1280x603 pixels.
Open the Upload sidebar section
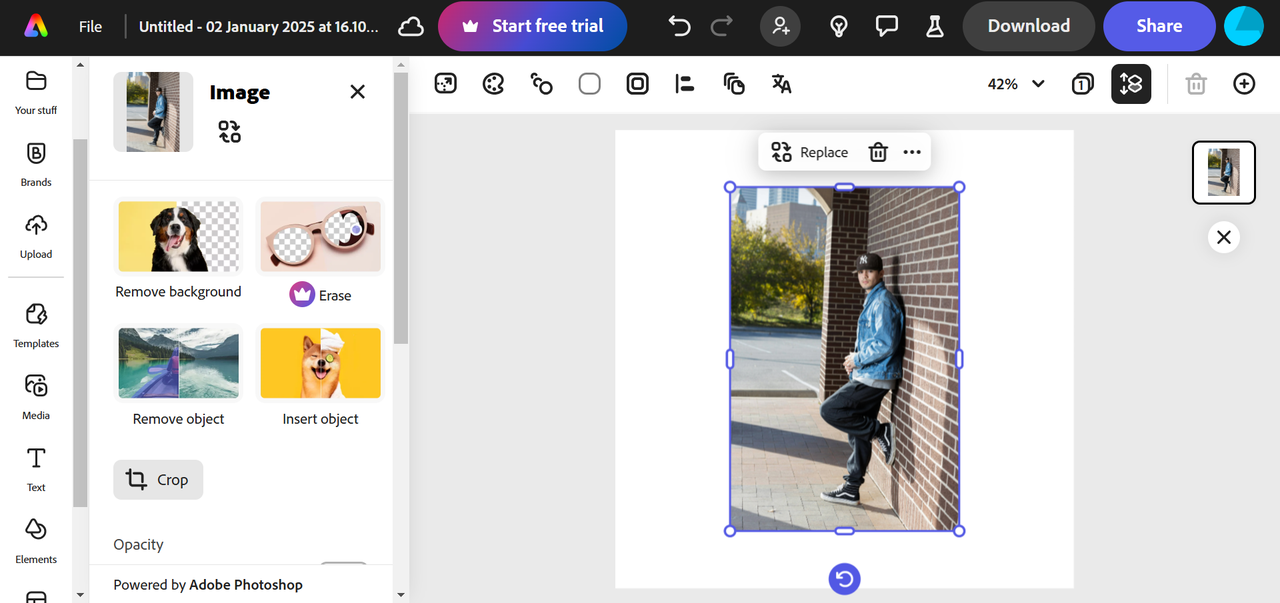[x=36, y=236]
